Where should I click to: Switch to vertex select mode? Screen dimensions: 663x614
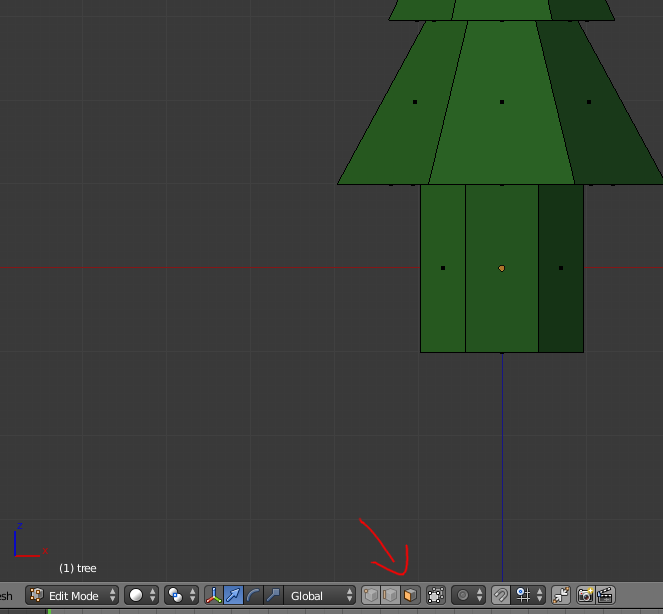(x=371, y=595)
